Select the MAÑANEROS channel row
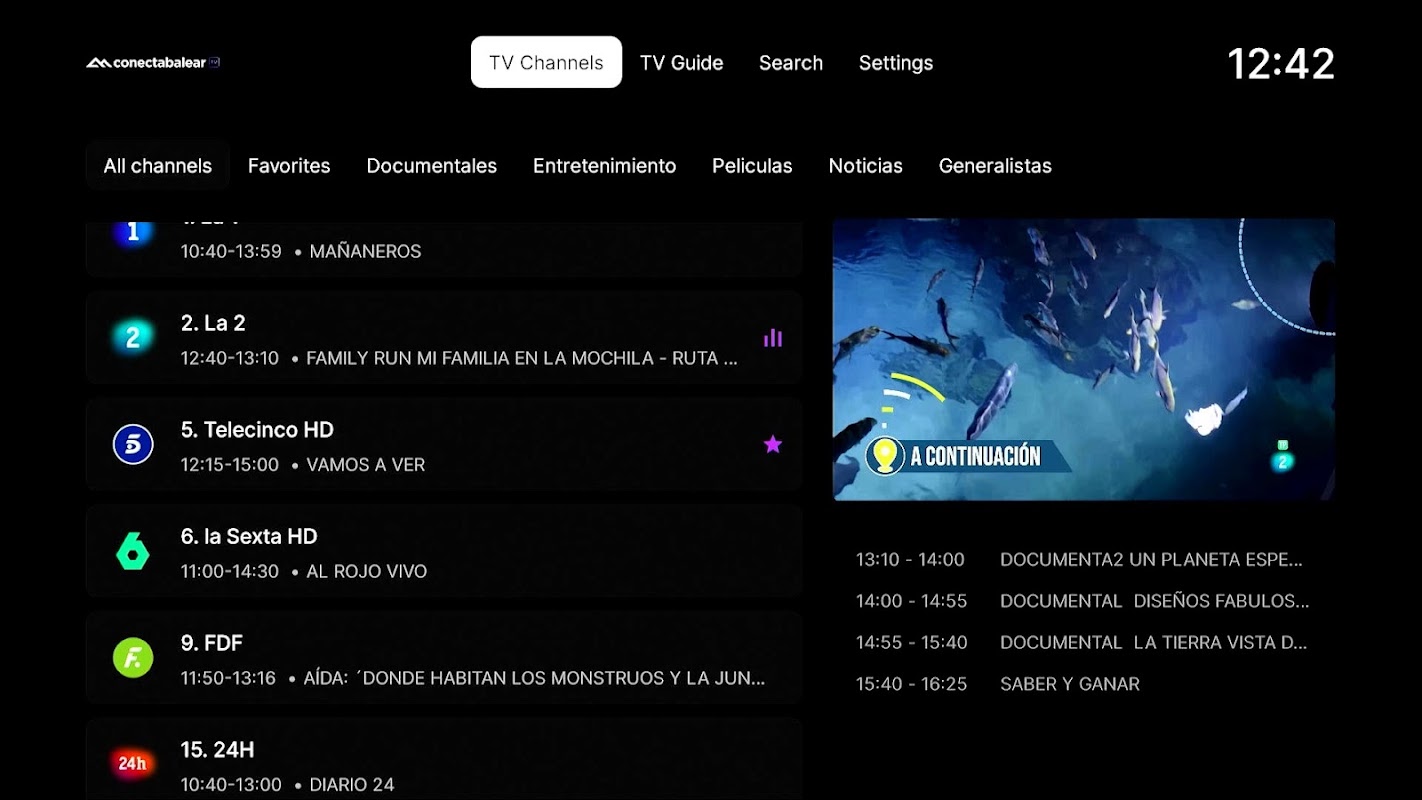 coord(444,247)
